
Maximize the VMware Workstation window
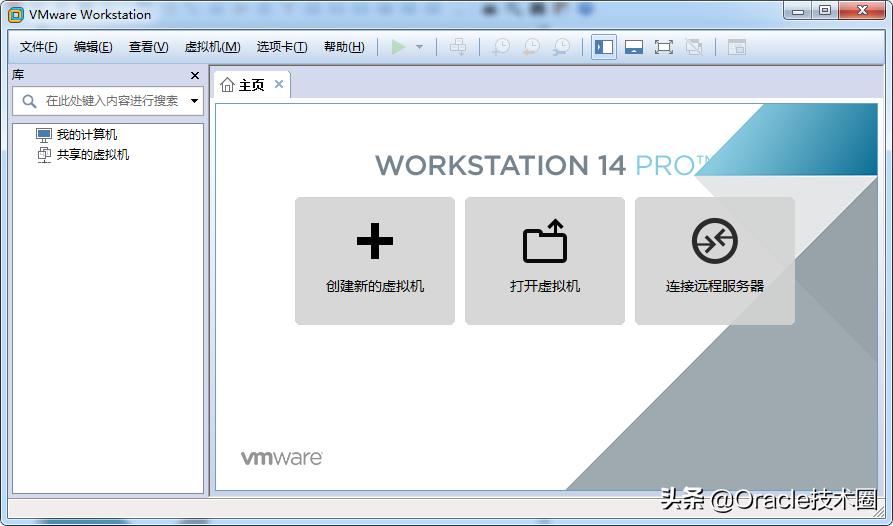825,10
